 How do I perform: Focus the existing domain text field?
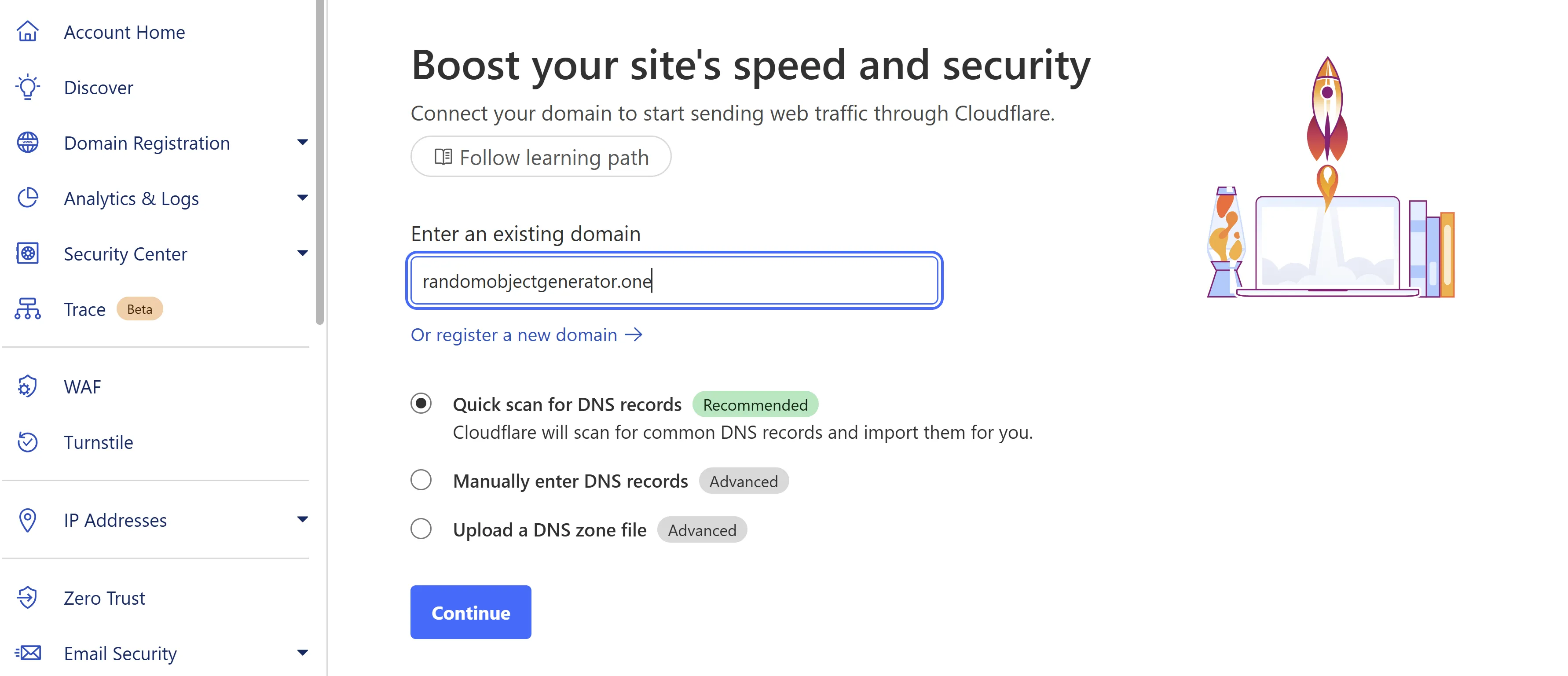pos(674,281)
